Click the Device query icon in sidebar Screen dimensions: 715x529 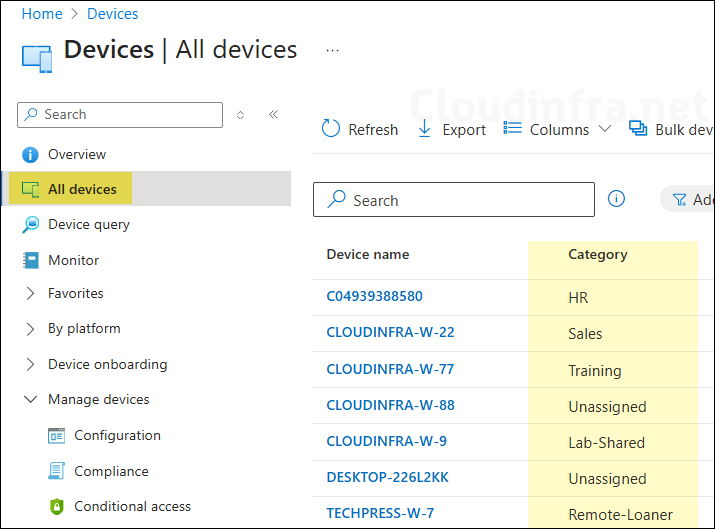pyautogui.click(x=30, y=225)
